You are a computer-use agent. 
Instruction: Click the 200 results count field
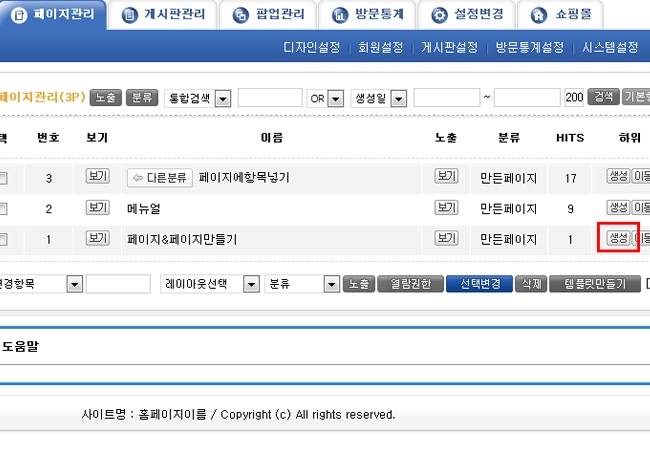tap(574, 98)
